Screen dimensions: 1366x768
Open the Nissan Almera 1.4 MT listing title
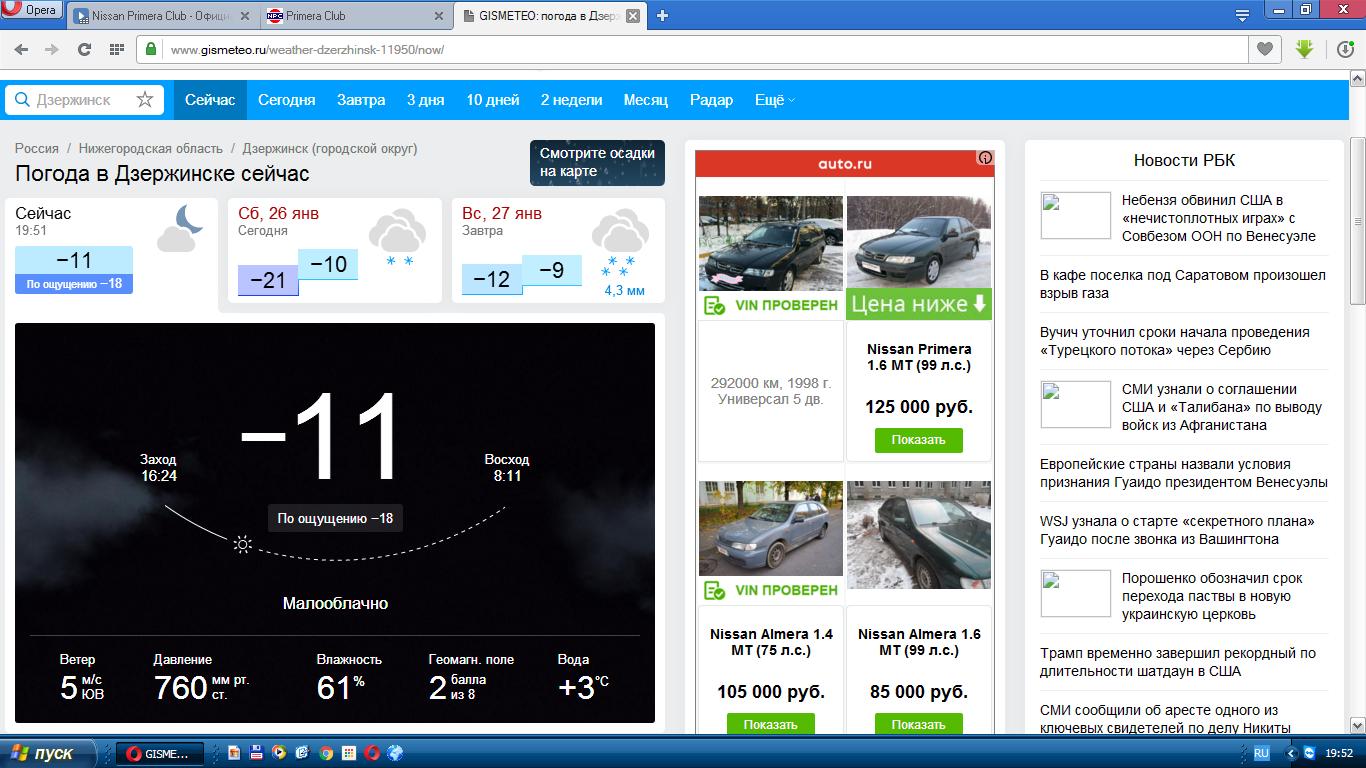pos(771,642)
